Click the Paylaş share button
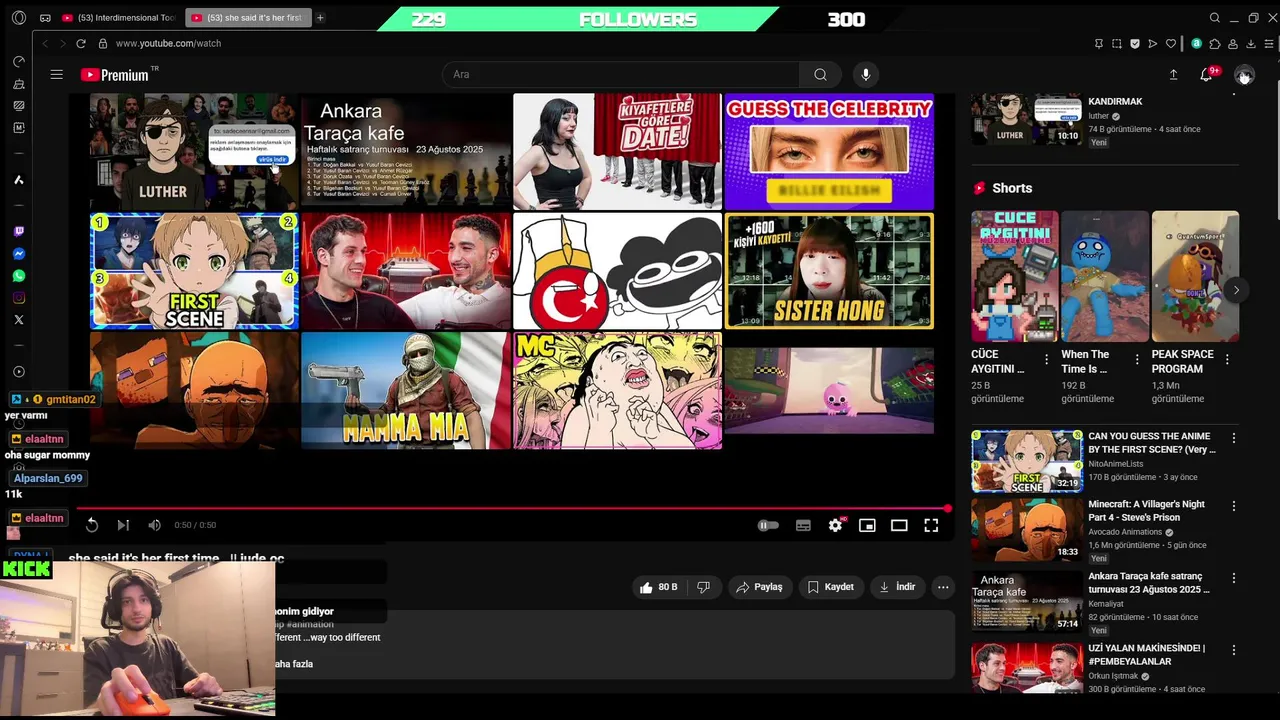This screenshot has width=1280, height=720. (x=759, y=587)
